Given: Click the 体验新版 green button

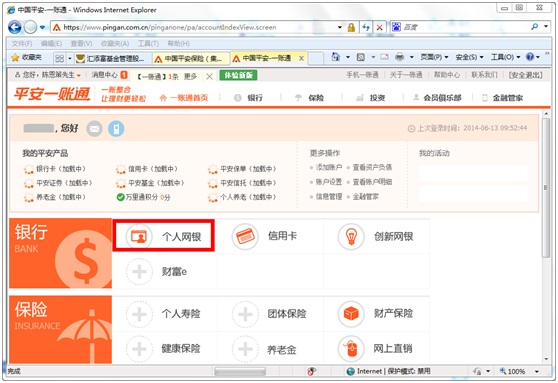Looking at the screenshot, I should pos(238,75).
